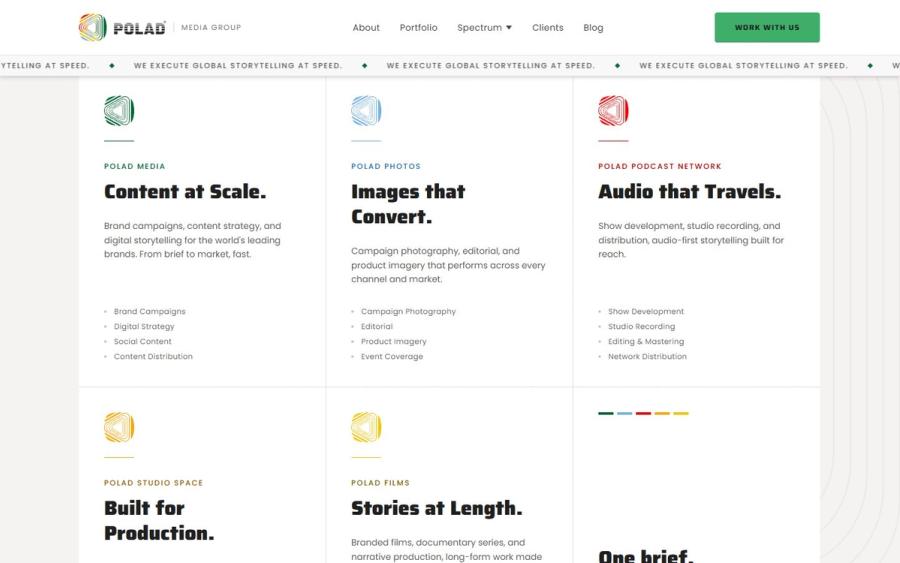The height and width of the screenshot is (563, 900).
Task: Click the POLAD wordmark text
Action: tap(139, 28)
